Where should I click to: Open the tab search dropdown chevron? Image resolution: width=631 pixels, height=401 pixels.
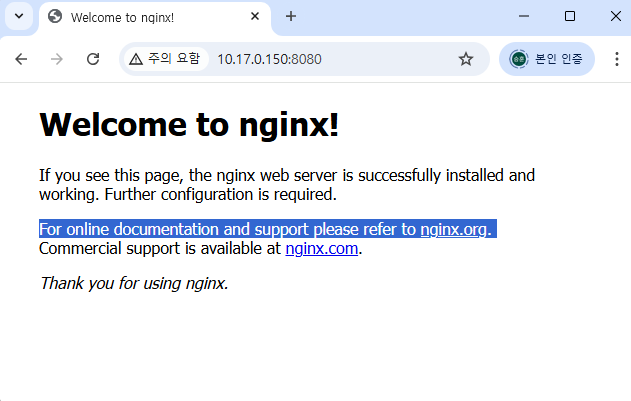19,16
